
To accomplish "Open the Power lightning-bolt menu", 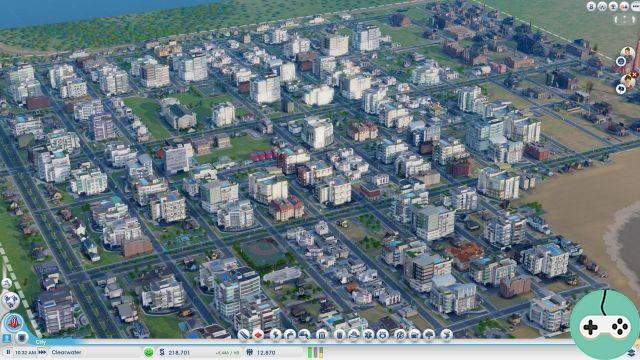I will coord(276,335).
